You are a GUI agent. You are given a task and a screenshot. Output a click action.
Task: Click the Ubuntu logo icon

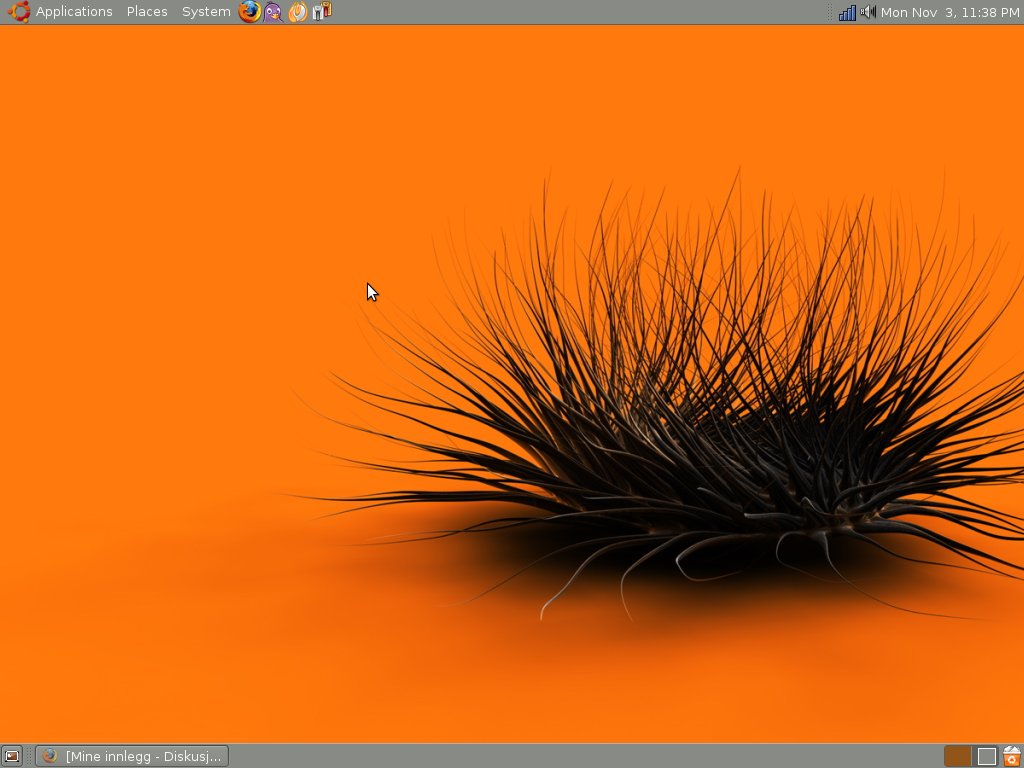point(19,11)
